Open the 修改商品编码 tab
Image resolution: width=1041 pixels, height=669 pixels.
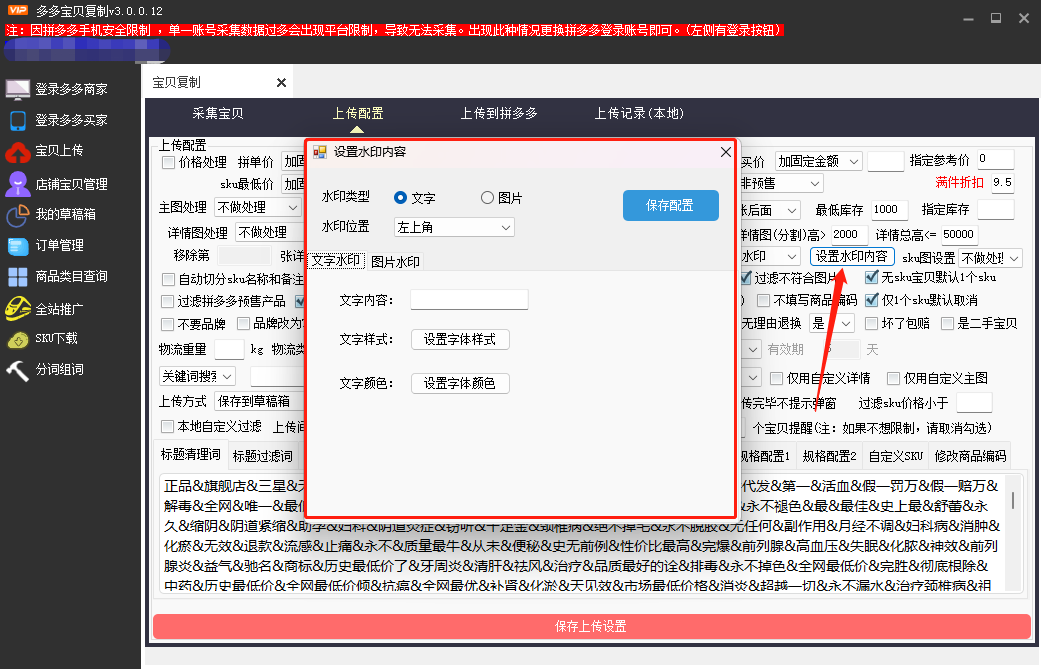970,456
